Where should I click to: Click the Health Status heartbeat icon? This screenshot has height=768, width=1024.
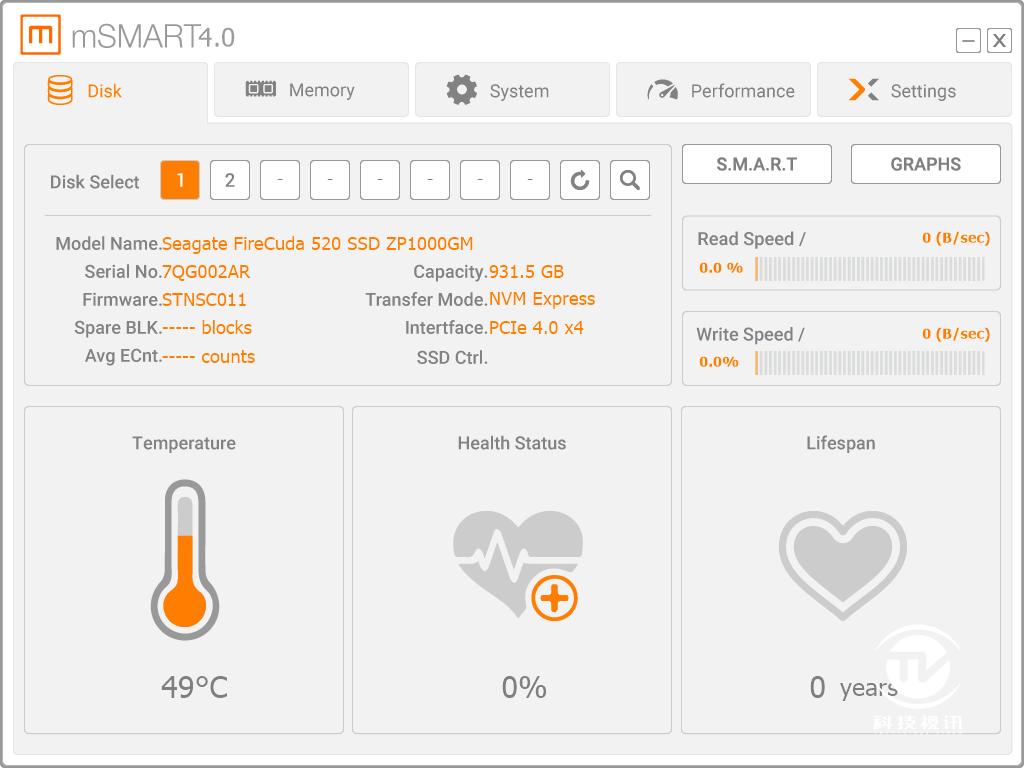coord(517,565)
